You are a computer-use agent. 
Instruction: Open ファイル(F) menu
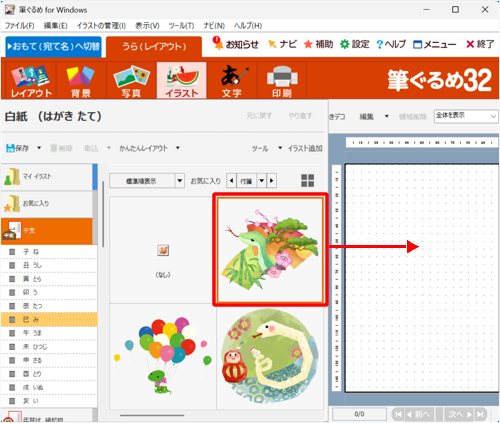coord(20,26)
